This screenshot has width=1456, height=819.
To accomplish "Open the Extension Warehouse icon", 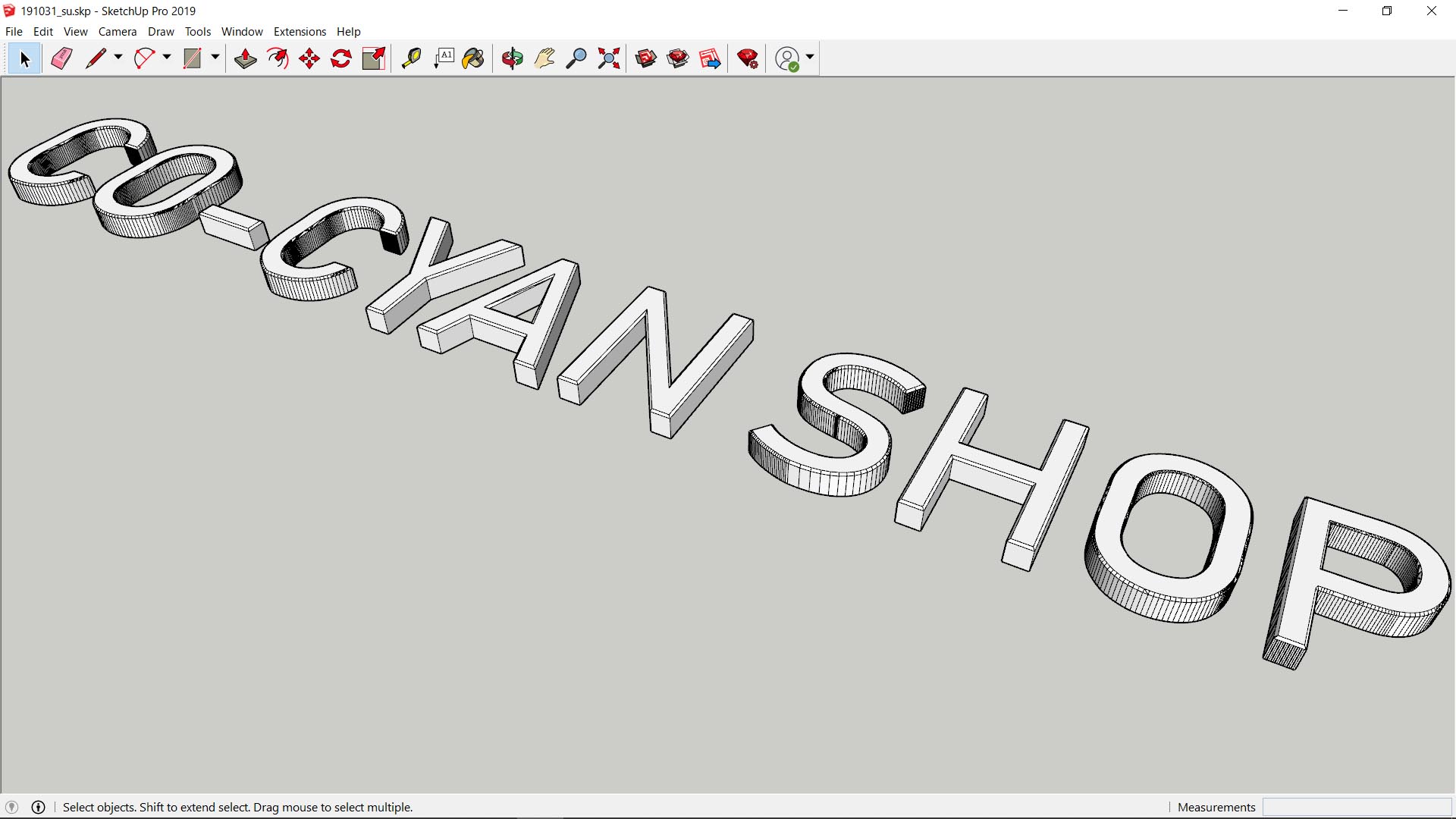I will (x=678, y=59).
